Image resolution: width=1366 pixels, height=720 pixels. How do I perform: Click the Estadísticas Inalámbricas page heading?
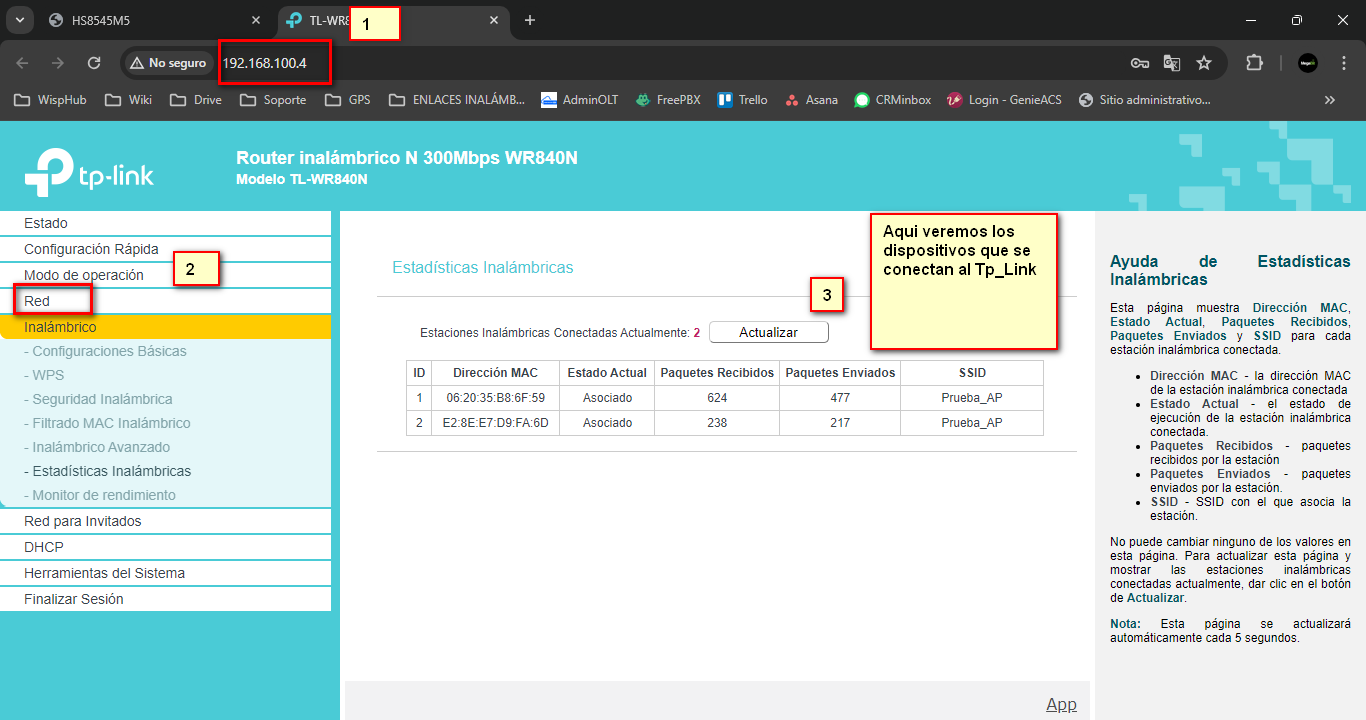tap(483, 268)
